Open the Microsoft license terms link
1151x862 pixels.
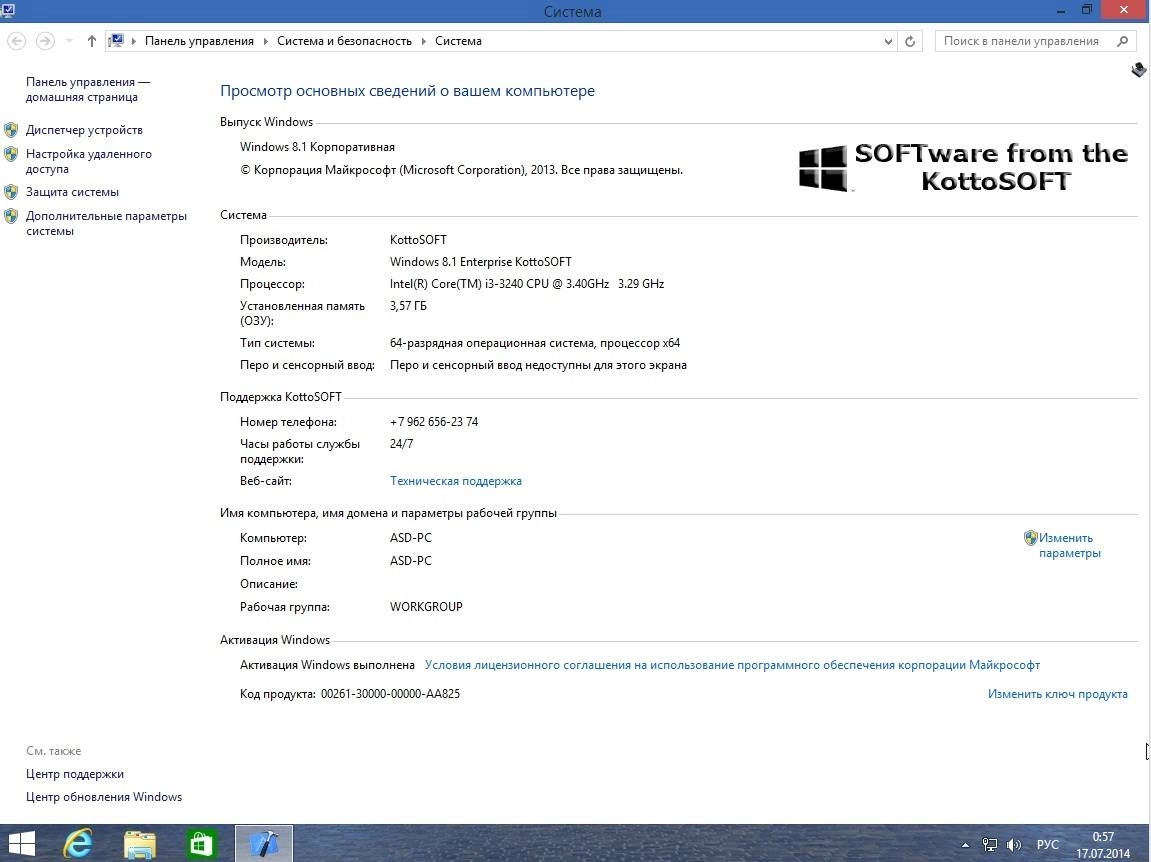click(x=733, y=665)
